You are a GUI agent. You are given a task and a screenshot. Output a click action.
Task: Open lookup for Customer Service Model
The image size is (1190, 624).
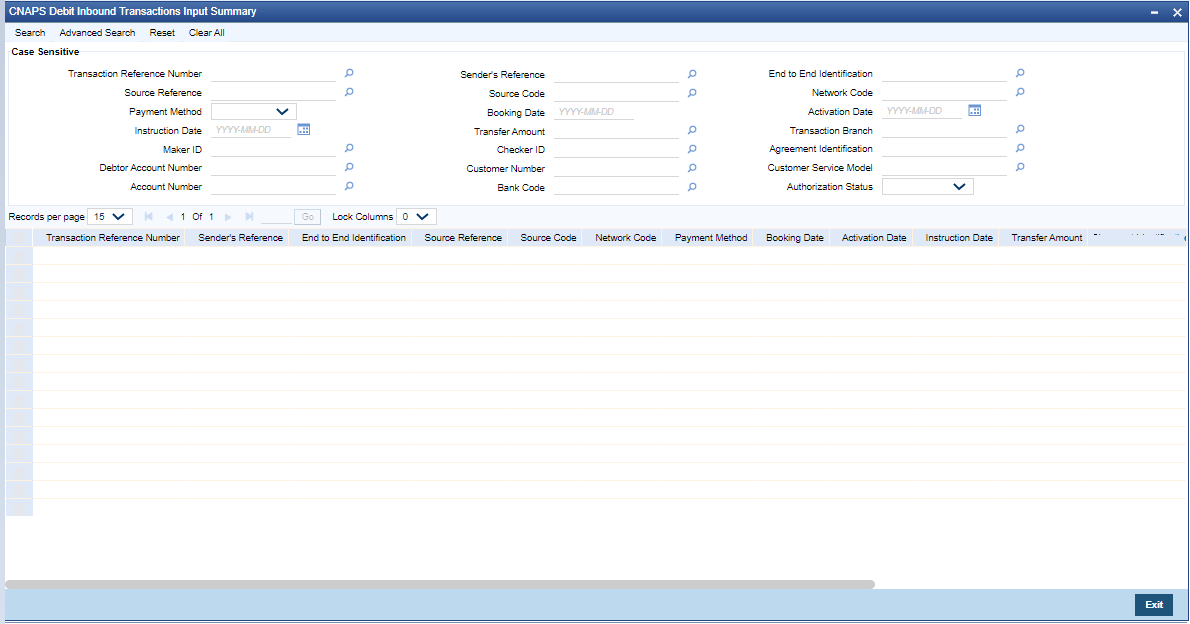(x=1020, y=167)
